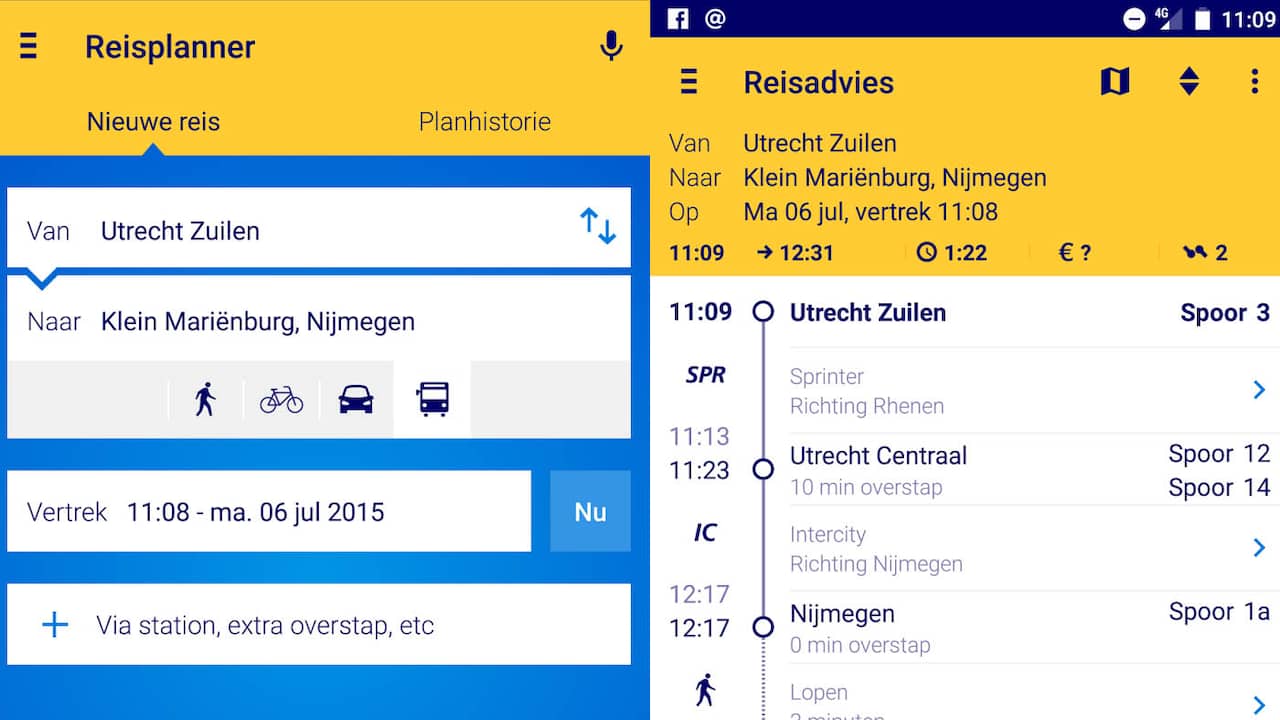Tap the voice search microphone in Reisplanner
Screen dimensions: 1280x720
point(611,47)
